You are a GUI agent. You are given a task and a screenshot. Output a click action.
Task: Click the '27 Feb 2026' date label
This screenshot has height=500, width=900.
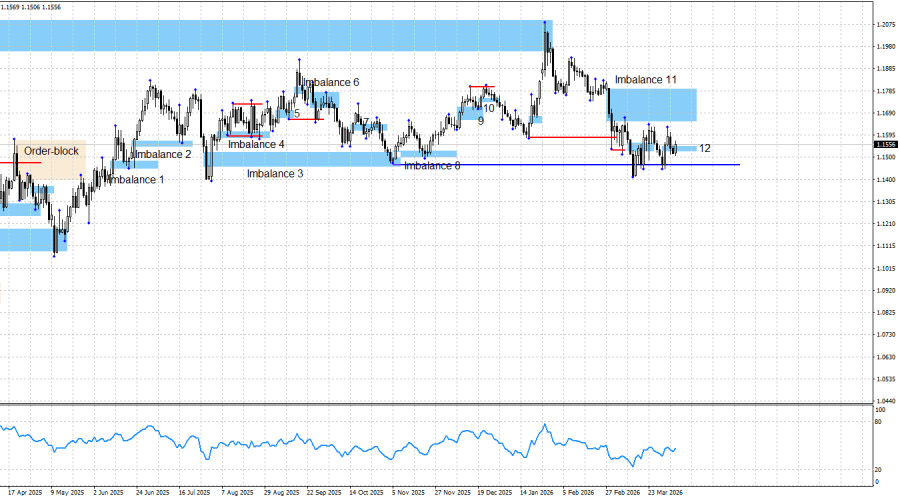coord(622,493)
